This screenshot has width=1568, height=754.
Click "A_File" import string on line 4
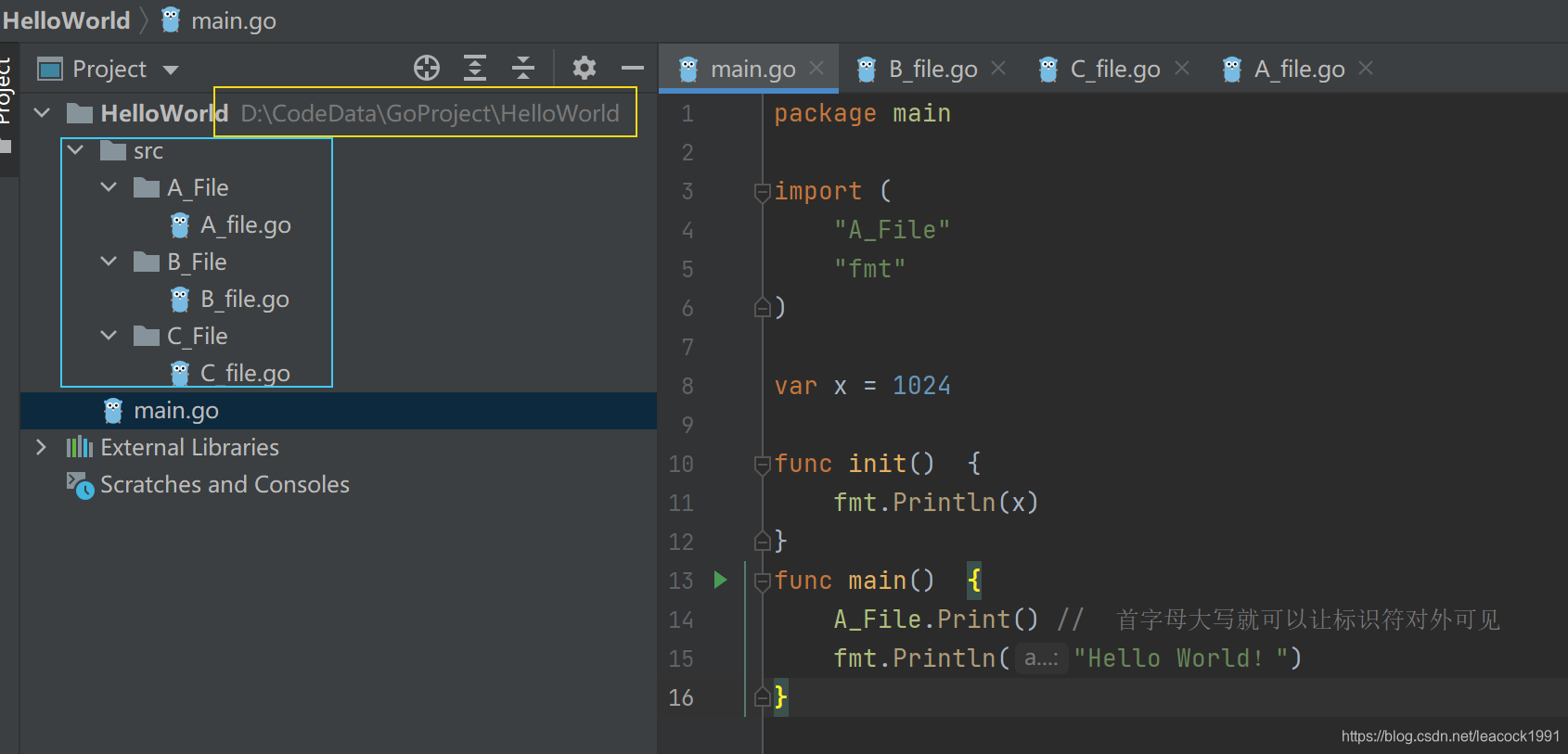coord(892,230)
